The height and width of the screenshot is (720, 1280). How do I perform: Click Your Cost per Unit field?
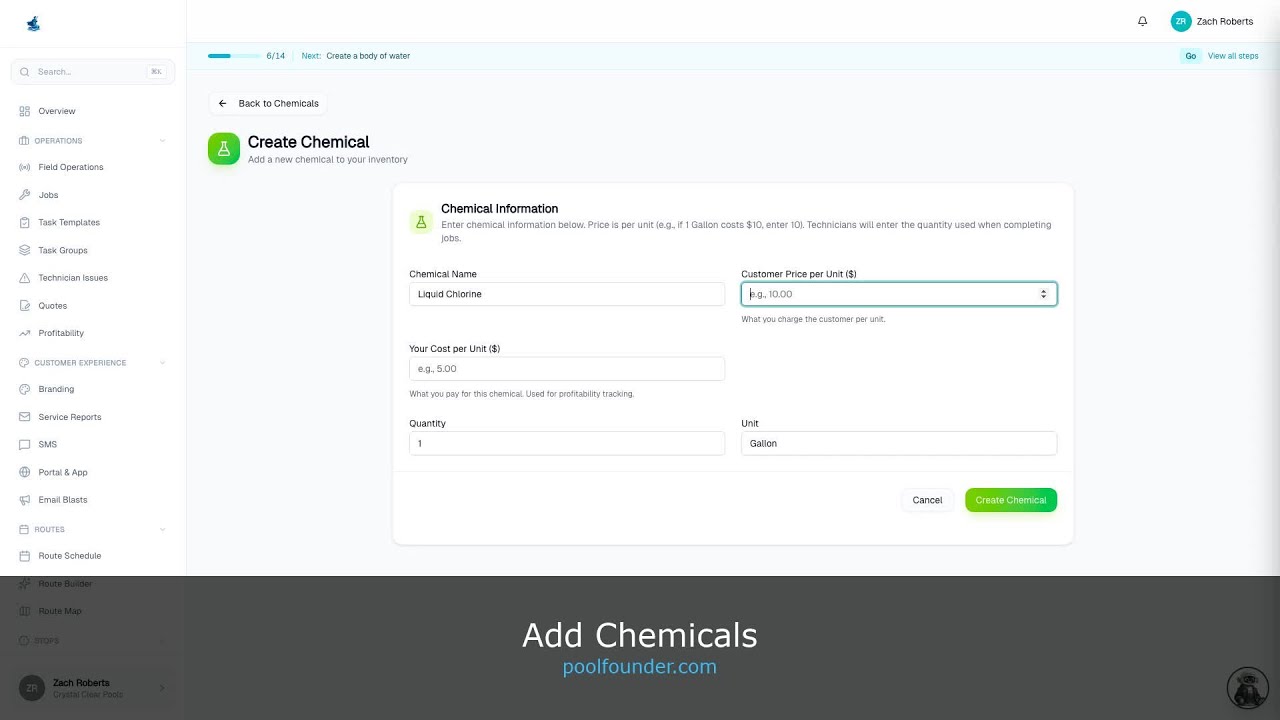[567, 369]
